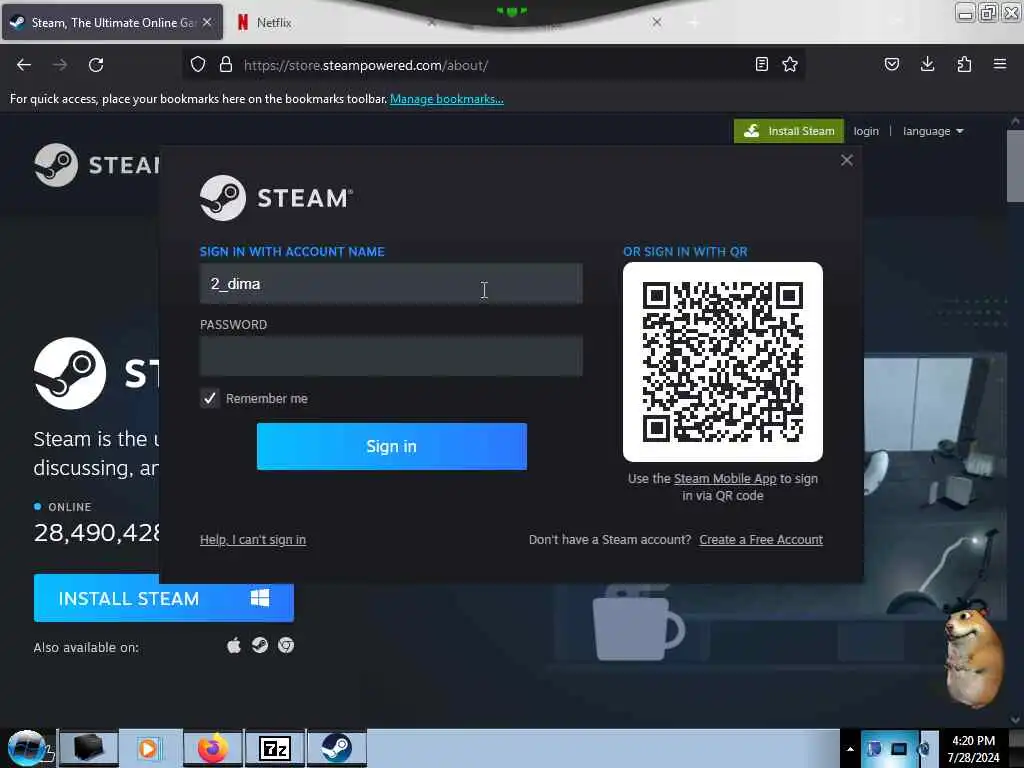Show site security padlock info
Screen dimensions: 1024x768
[226, 64]
